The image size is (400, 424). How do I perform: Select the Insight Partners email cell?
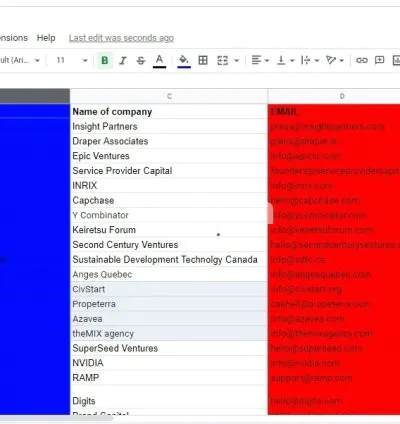coord(334,126)
